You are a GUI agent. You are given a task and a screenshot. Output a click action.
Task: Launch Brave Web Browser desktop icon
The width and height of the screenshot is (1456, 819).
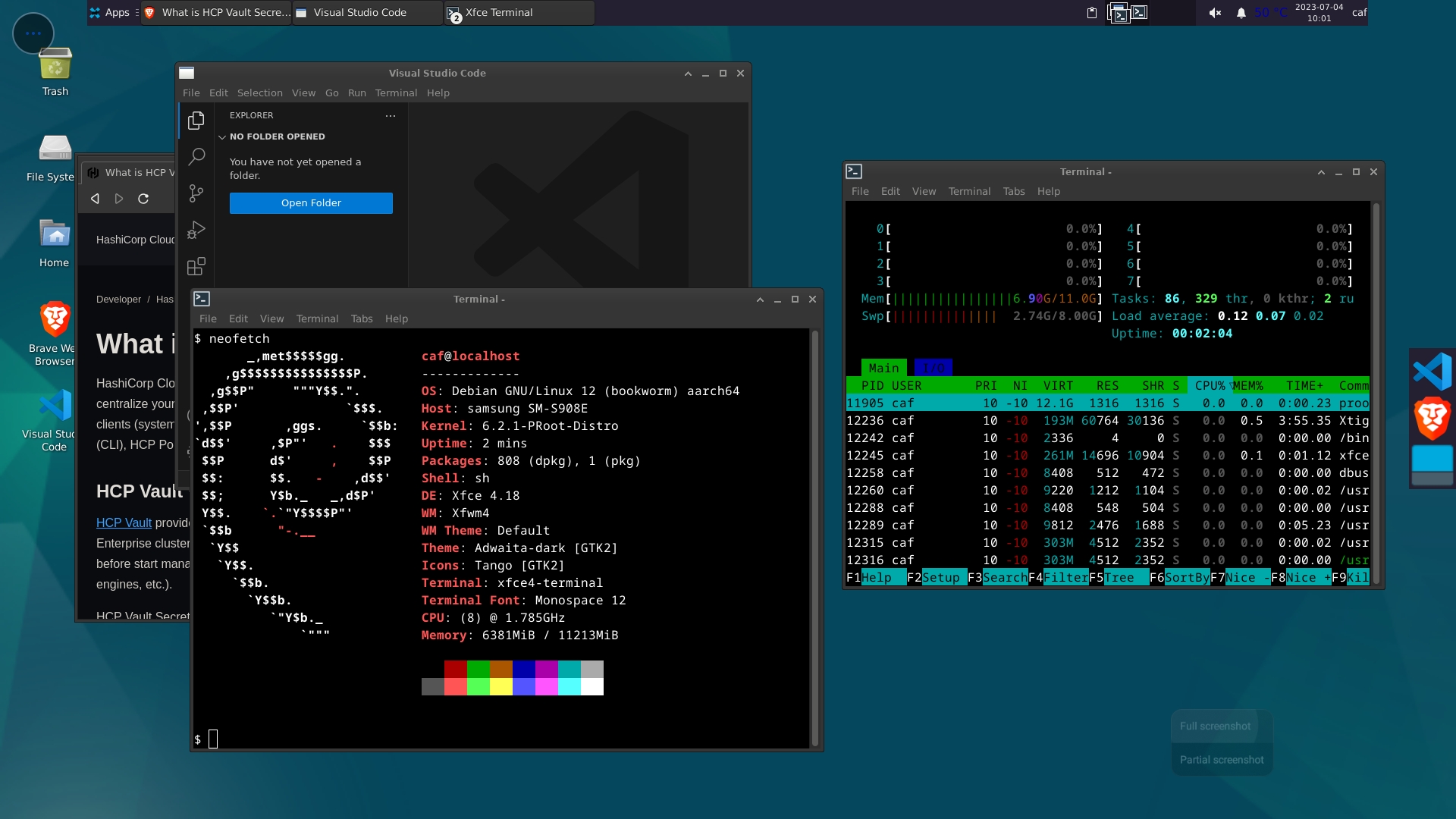pos(53,334)
